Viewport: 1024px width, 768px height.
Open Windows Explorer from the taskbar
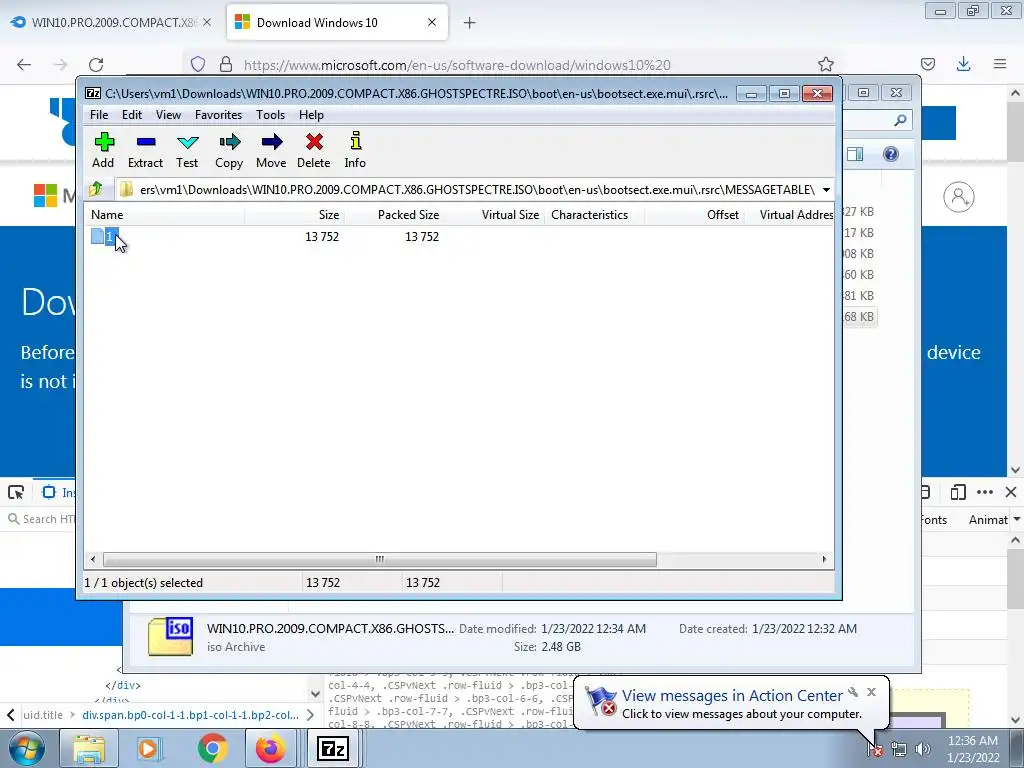click(88, 748)
